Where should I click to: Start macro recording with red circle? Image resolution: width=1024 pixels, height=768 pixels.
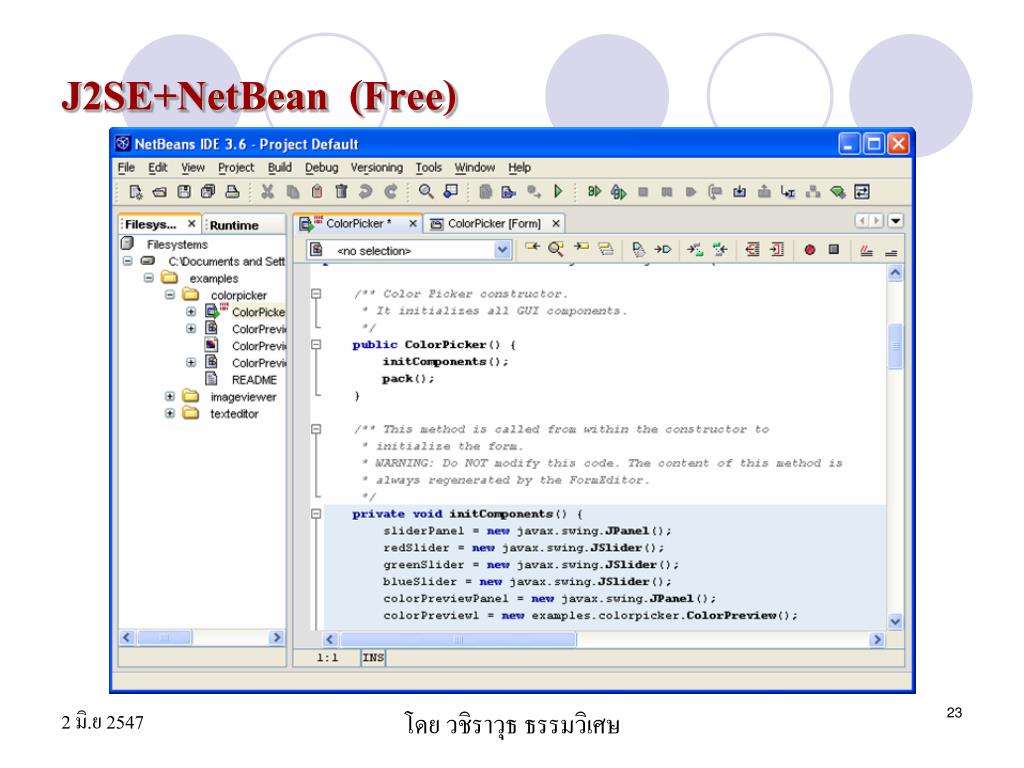pos(810,249)
